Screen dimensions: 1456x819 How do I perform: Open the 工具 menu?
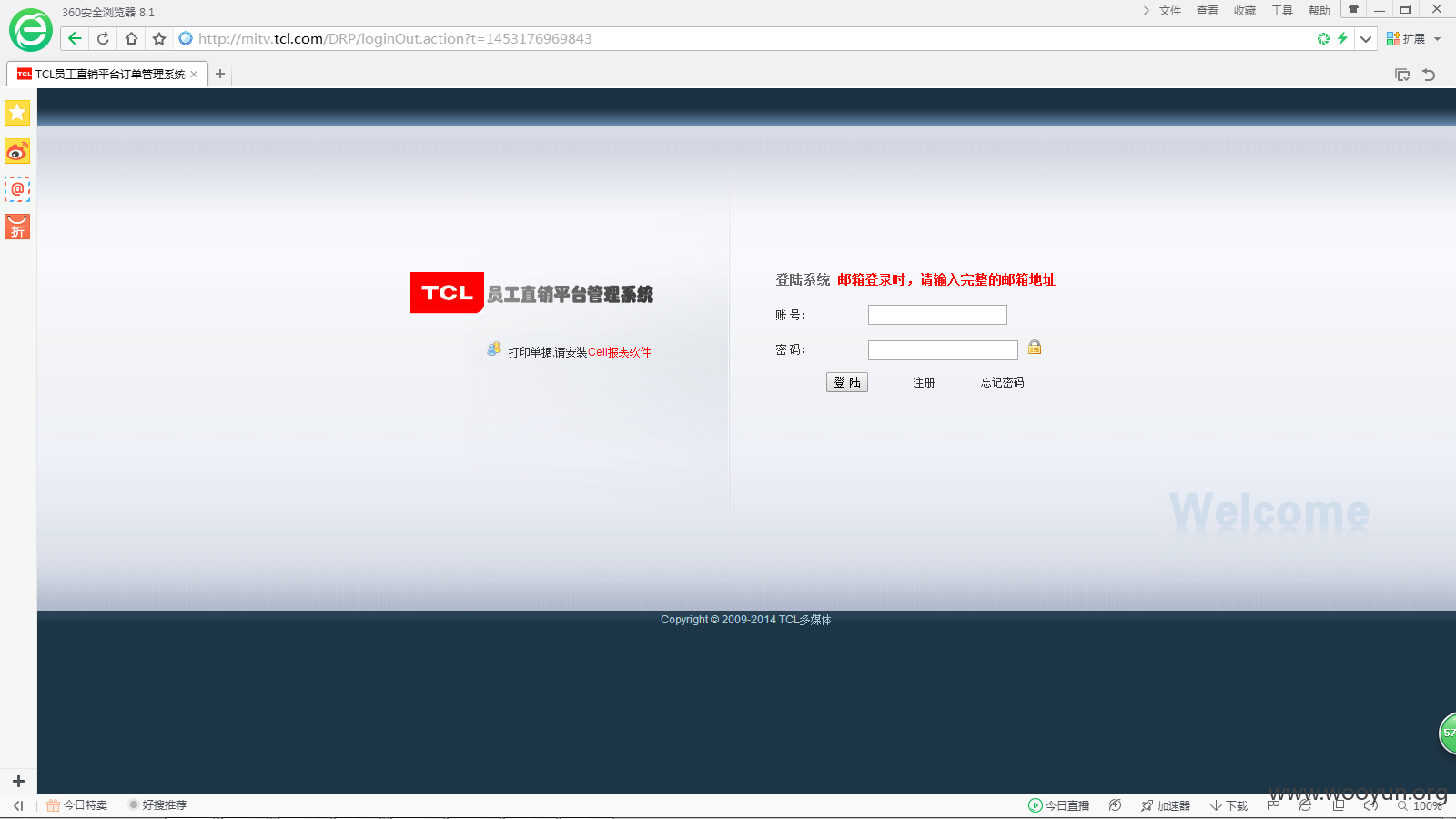pos(1282,11)
